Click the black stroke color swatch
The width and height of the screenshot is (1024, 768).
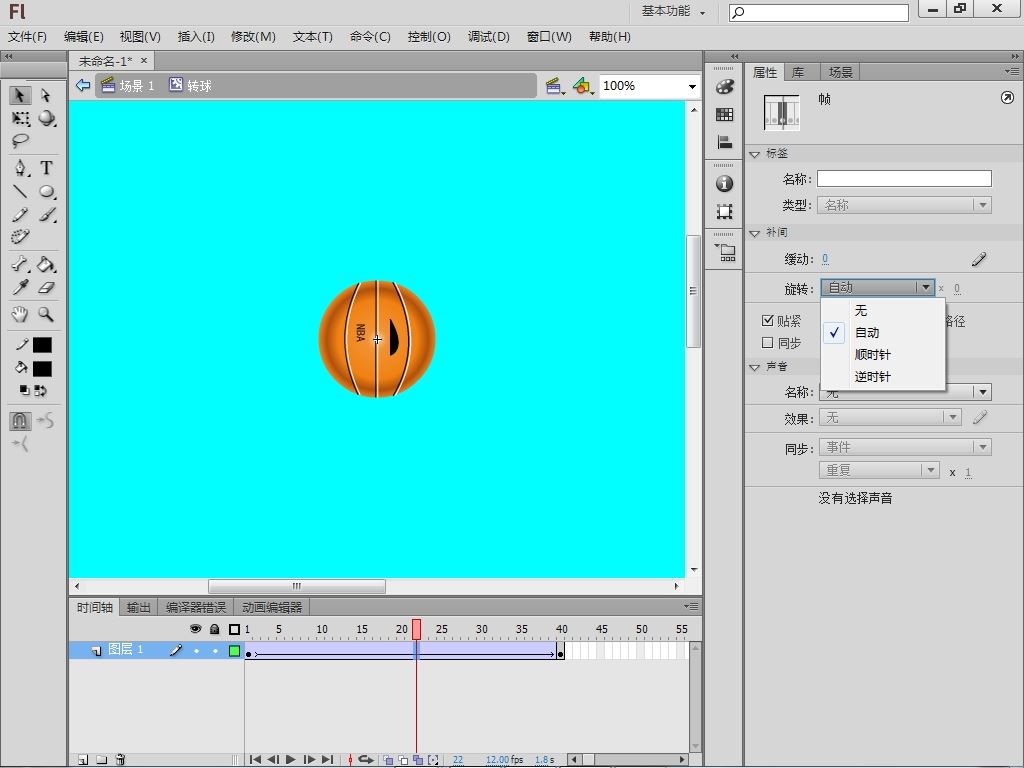click(42, 345)
